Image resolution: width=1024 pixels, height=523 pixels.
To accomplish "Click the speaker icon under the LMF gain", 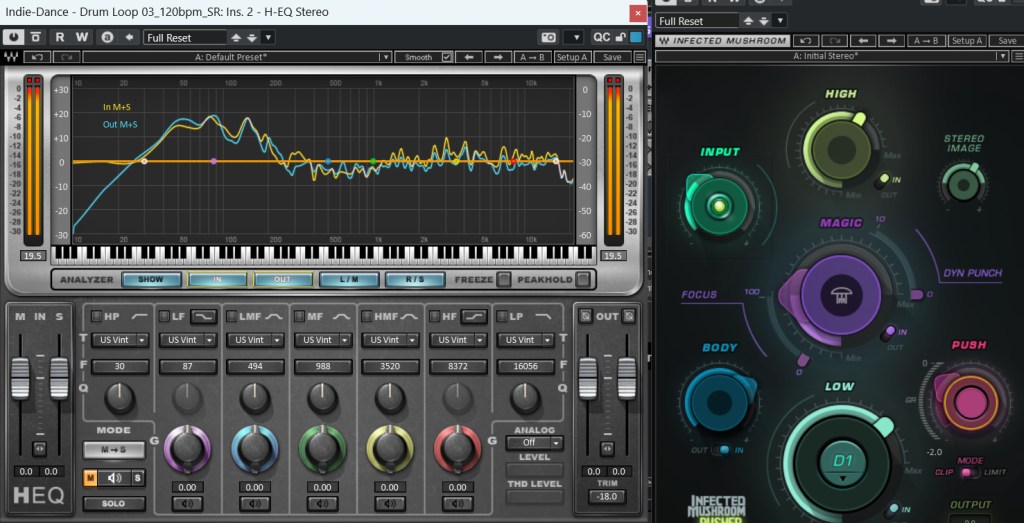I will [254, 503].
